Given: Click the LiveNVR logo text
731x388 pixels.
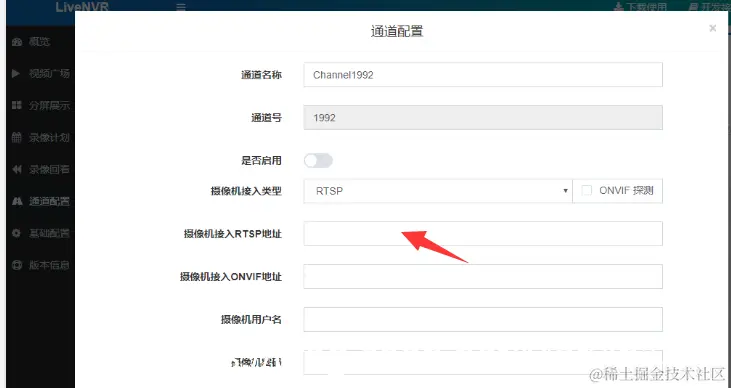Looking at the screenshot, I should (x=82, y=7).
